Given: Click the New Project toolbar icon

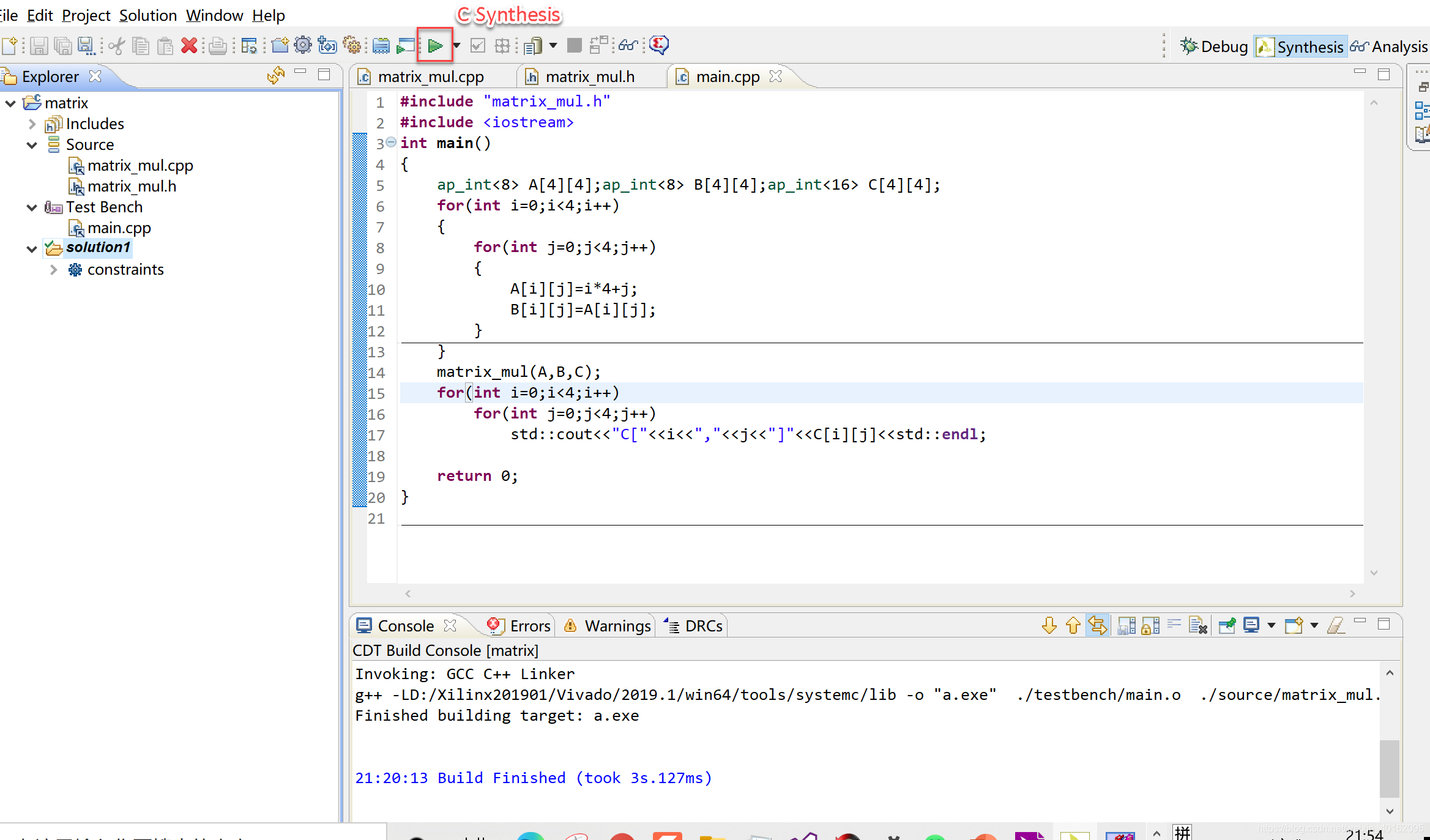Looking at the screenshot, I should tap(280, 45).
